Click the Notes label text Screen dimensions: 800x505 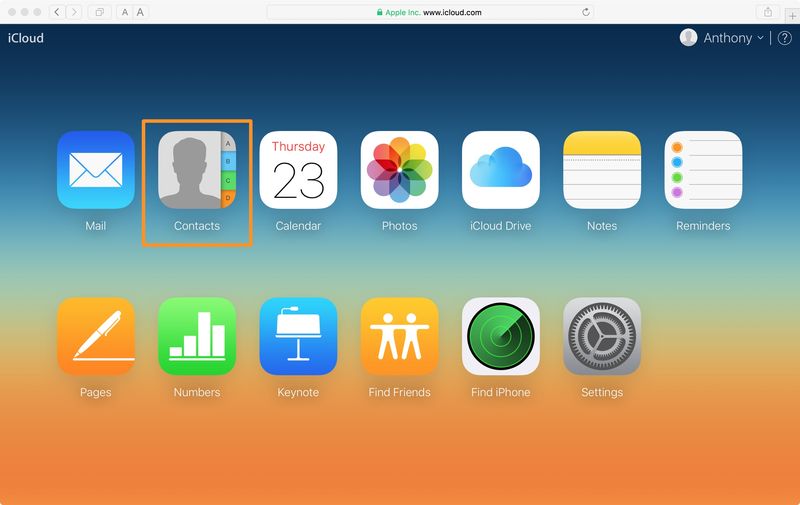[x=602, y=226]
